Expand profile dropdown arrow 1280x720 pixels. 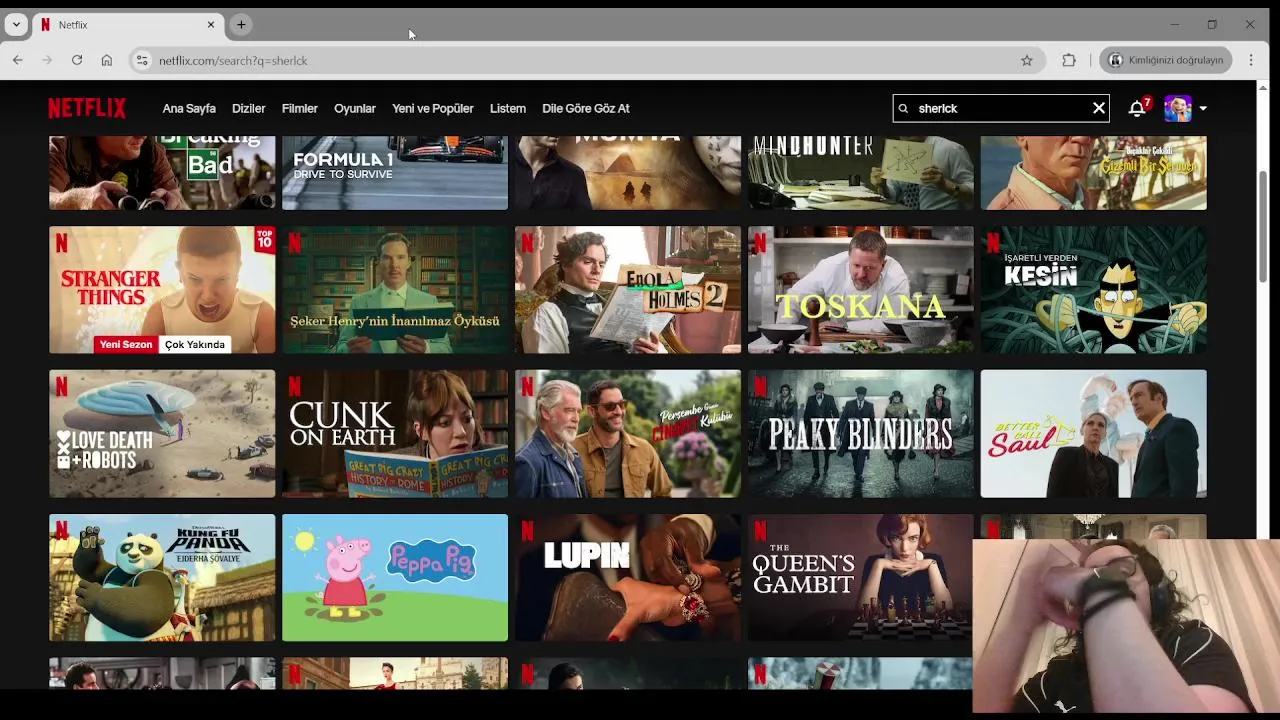[x=1203, y=108]
